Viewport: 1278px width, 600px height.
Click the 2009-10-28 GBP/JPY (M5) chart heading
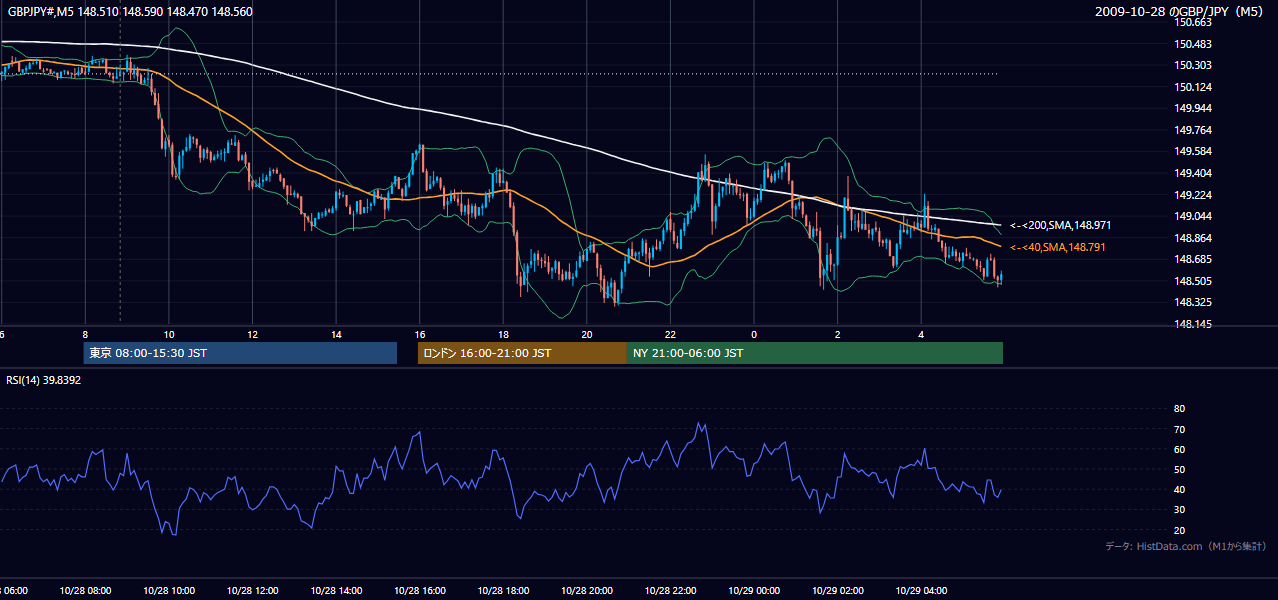[x=1181, y=12]
